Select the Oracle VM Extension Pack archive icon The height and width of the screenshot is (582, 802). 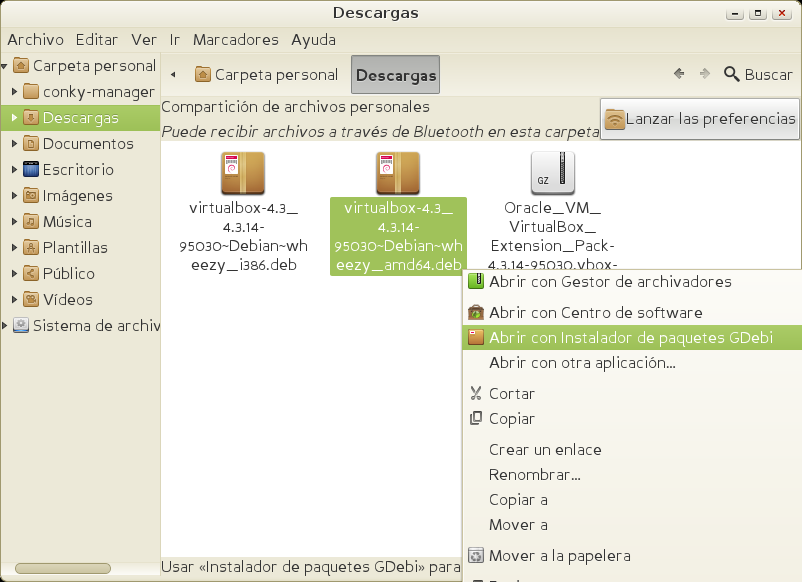click(x=553, y=173)
